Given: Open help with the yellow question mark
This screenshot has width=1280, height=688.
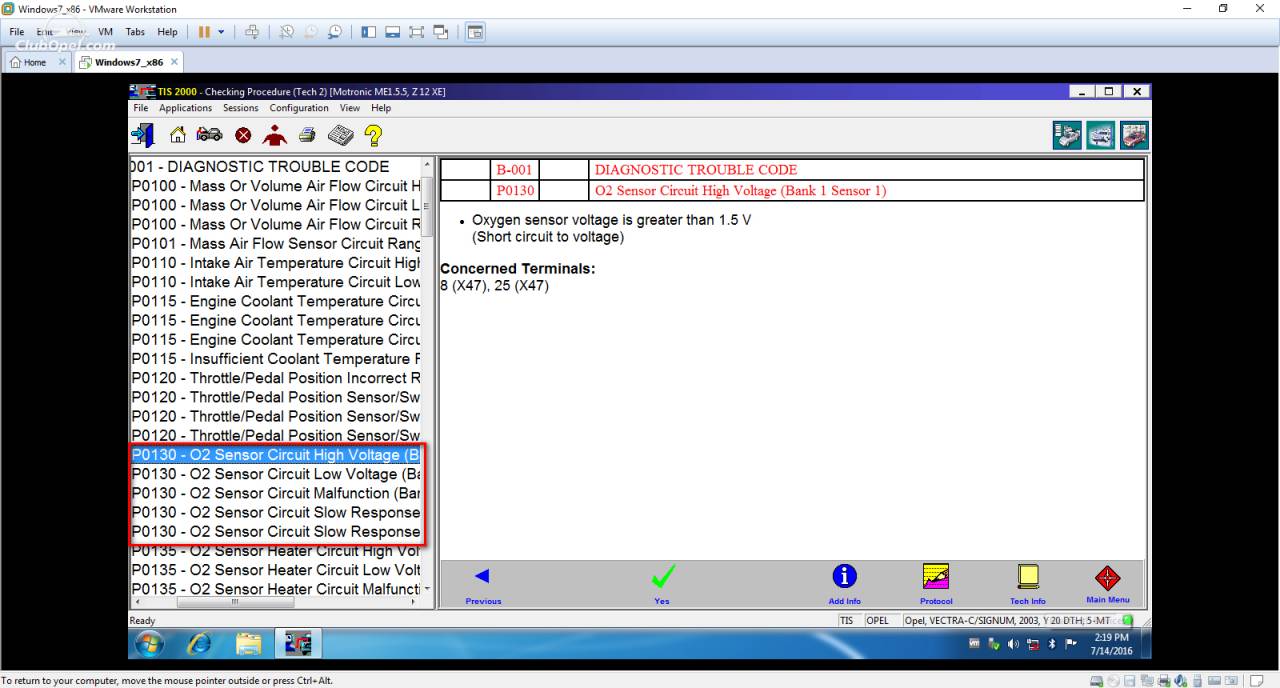Looking at the screenshot, I should [373, 135].
